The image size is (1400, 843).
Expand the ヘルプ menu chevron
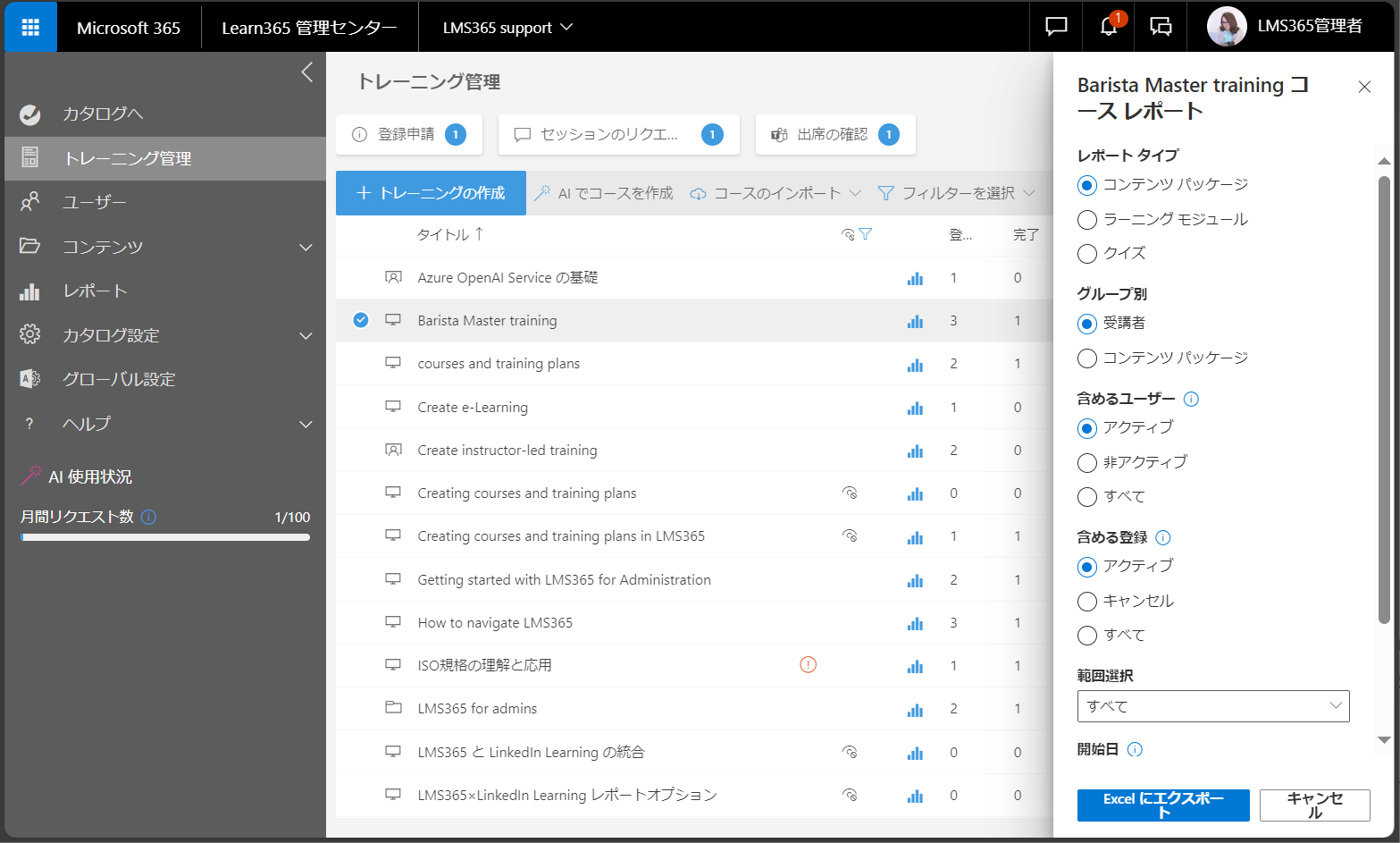306,424
